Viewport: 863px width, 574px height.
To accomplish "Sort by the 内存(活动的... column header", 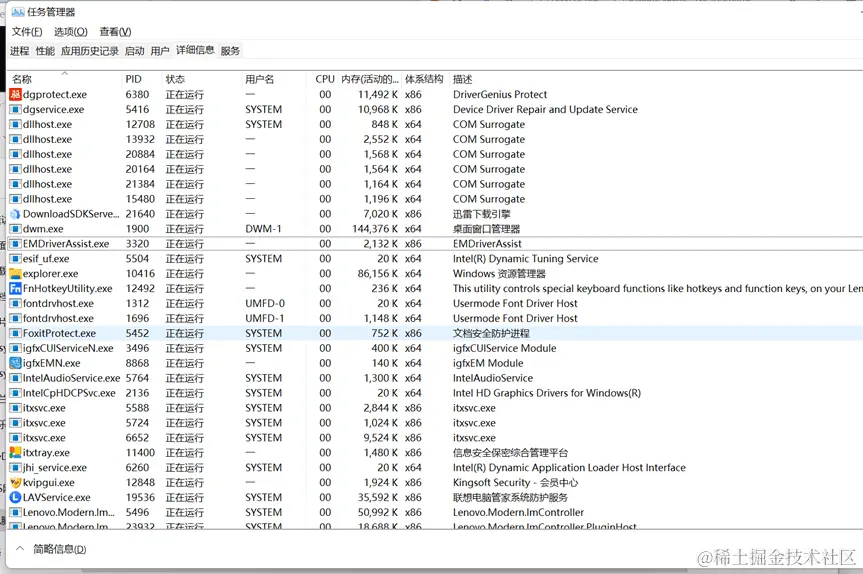I will (369, 79).
